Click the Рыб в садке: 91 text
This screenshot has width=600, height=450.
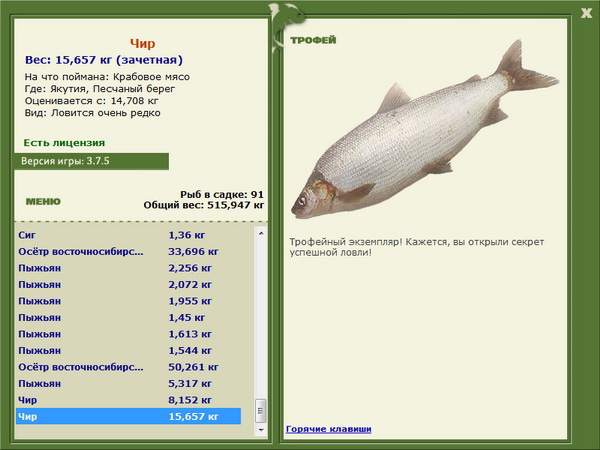click(222, 194)
